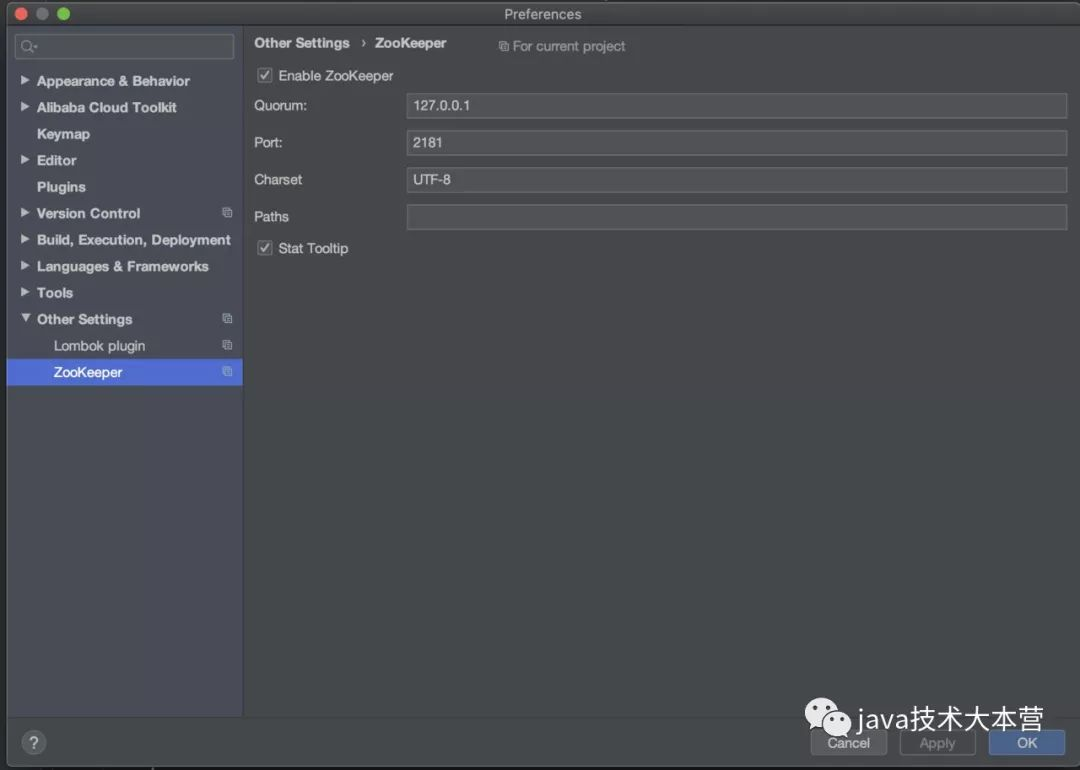Click the search magnifier icon in sidebar

pos(28,46)
